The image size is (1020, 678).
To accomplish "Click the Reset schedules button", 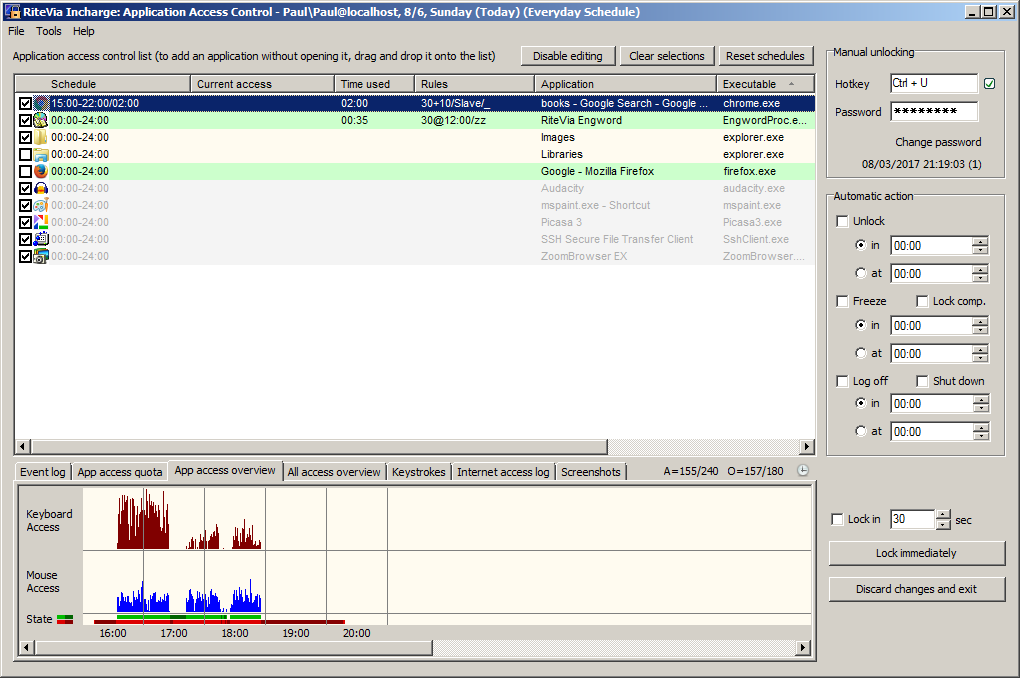I will [765, 56].
